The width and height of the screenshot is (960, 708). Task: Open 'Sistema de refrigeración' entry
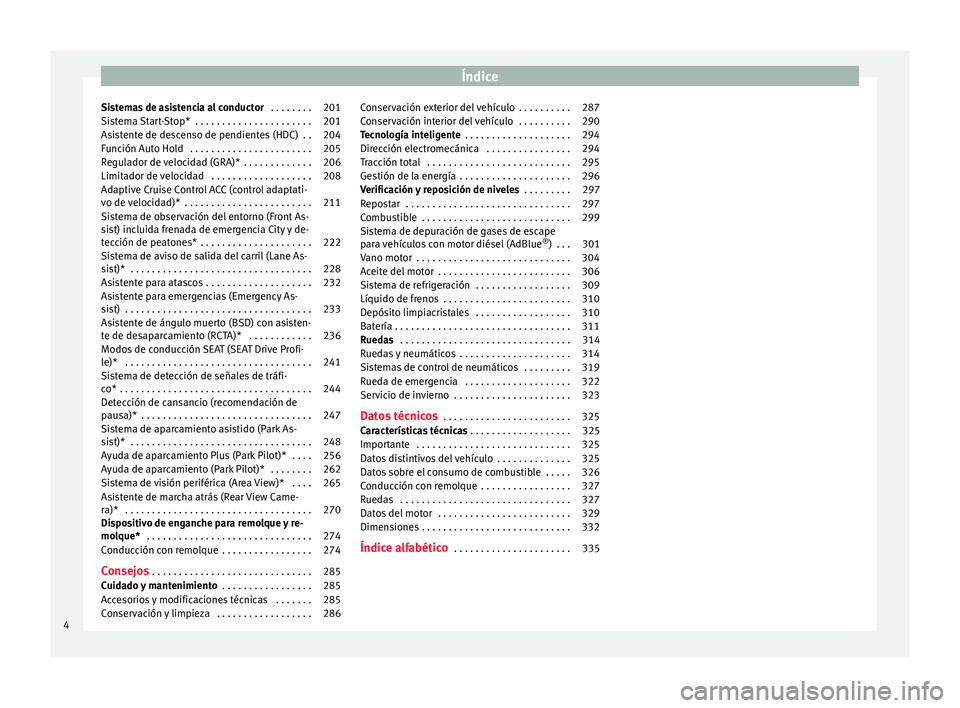(415, 285)
